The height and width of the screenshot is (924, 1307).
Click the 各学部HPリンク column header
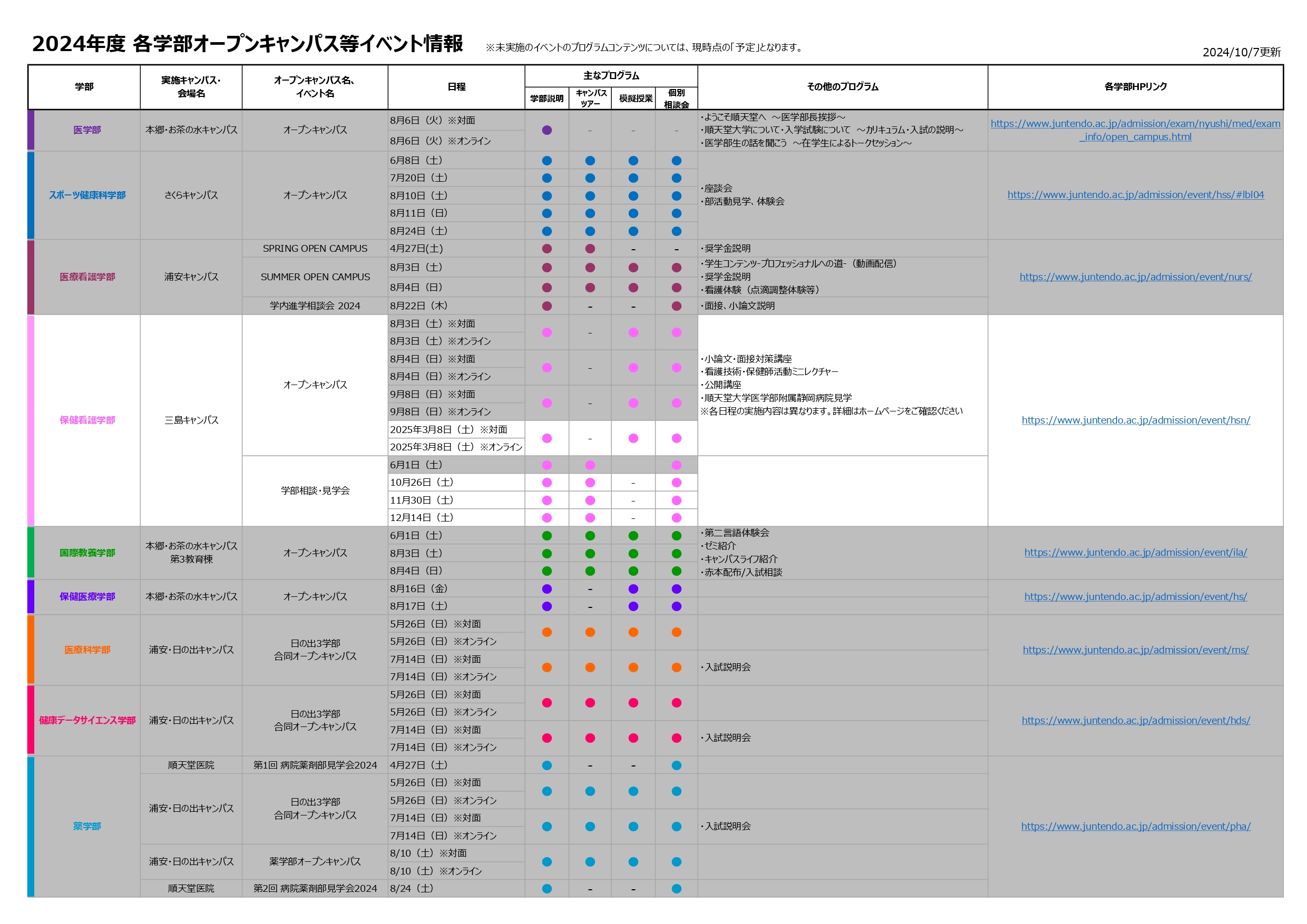(x=1135, y=87)
